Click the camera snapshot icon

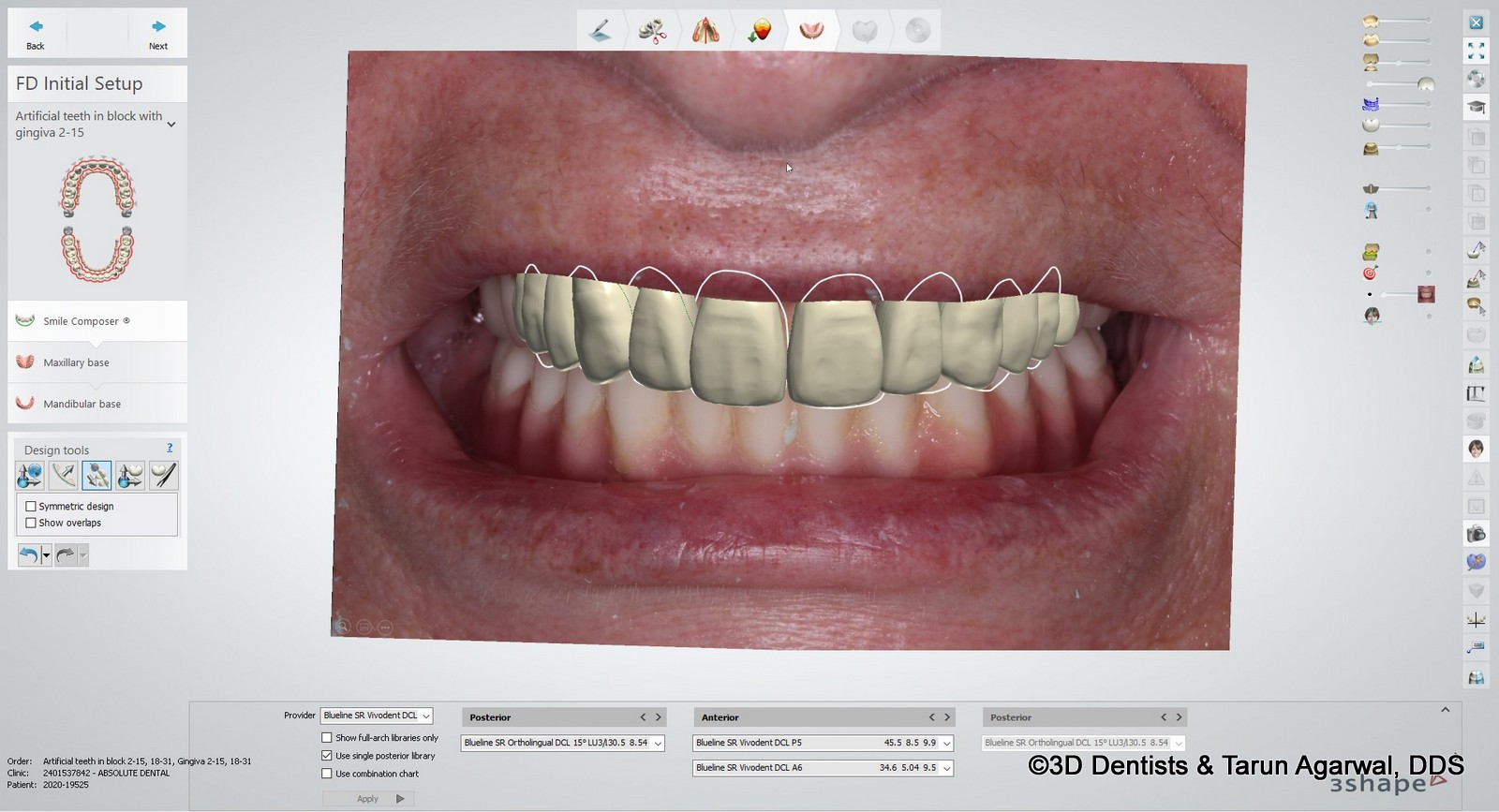tap(1477, 534)
